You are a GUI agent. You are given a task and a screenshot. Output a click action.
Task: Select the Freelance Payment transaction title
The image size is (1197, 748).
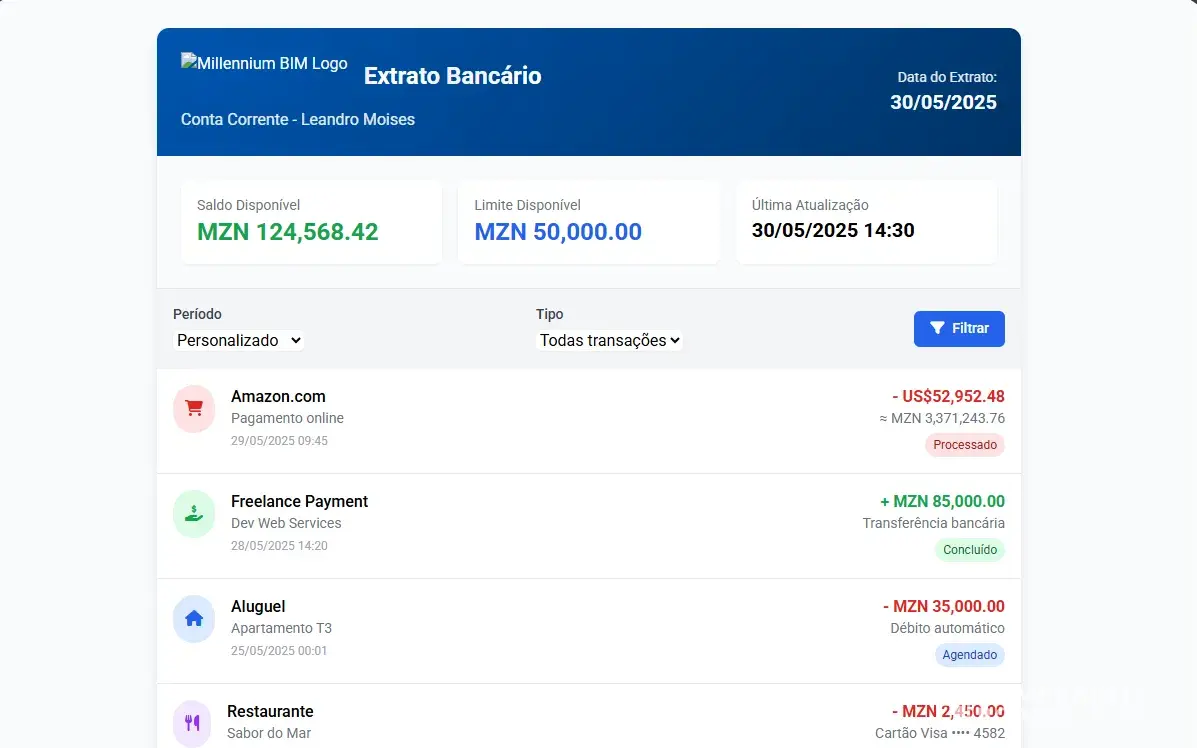tap(299, 501)
